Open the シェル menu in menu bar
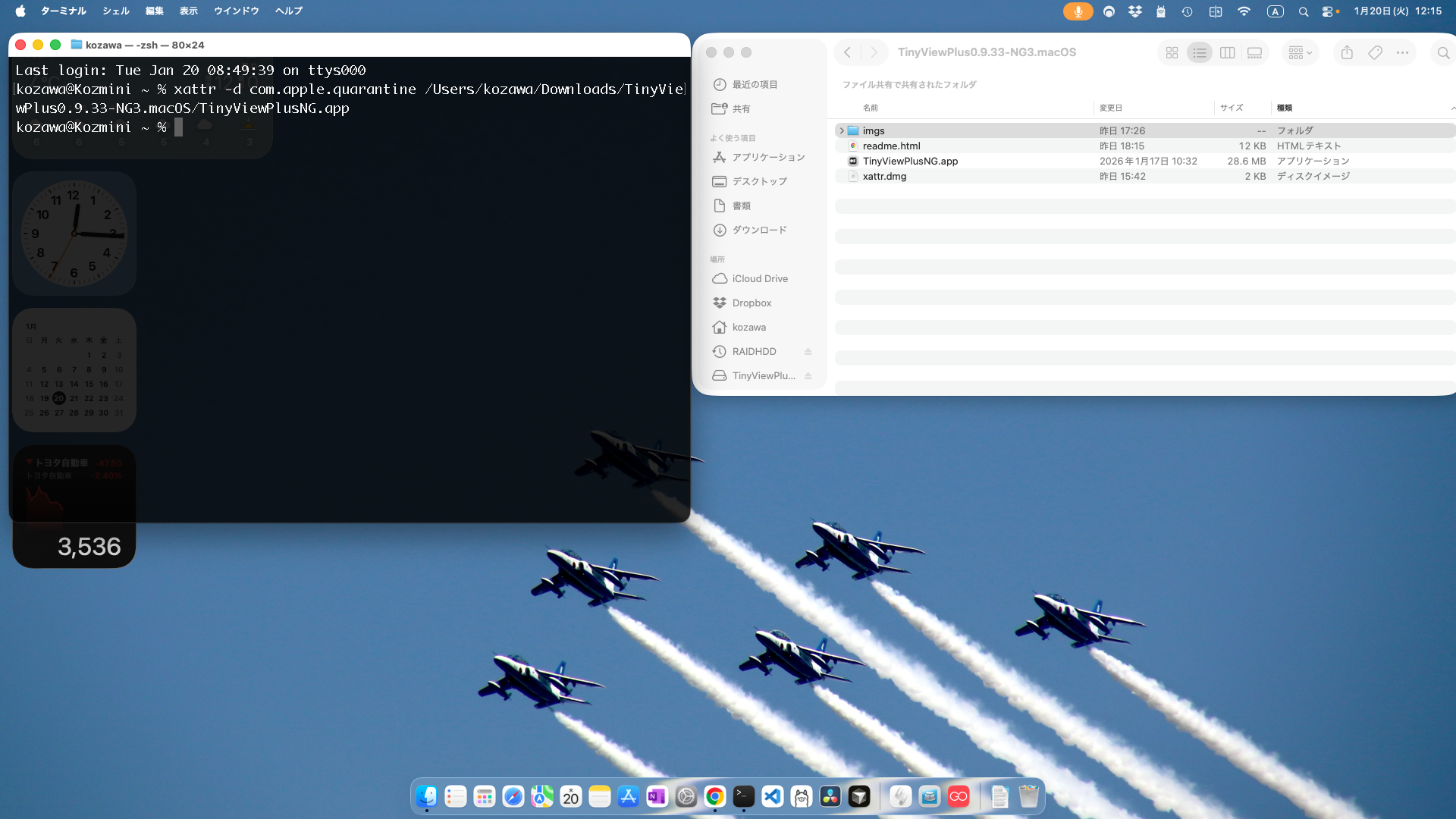 pos(116,11)
